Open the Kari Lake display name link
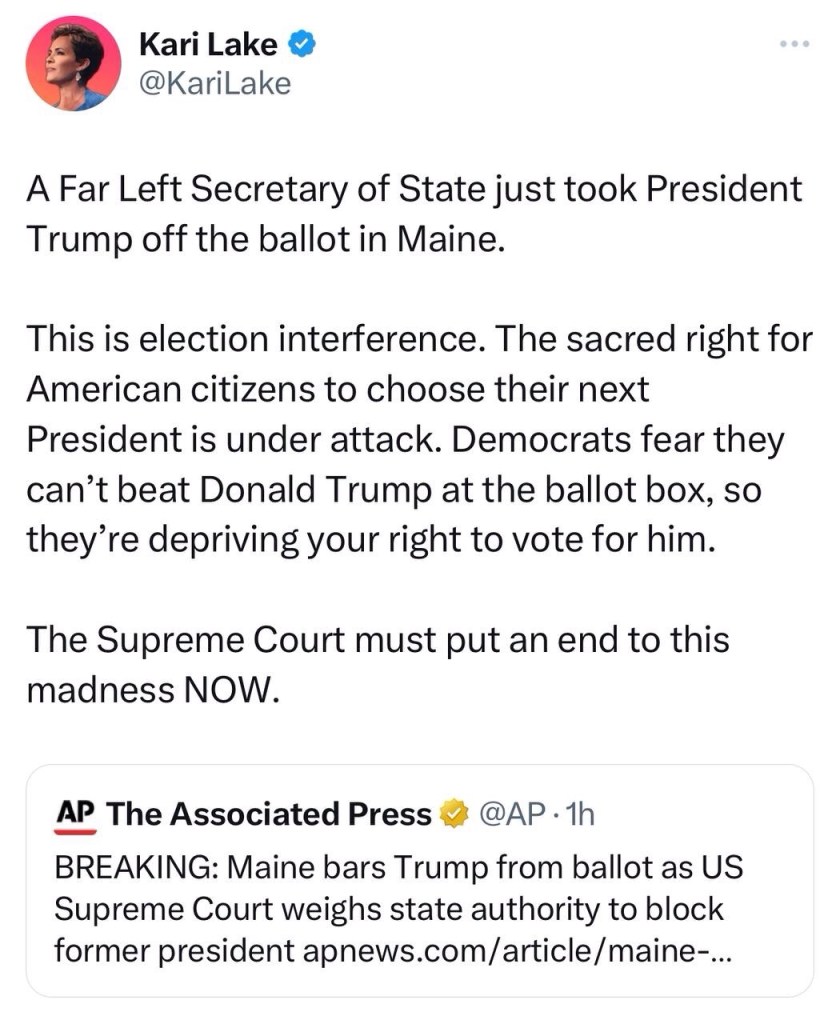The image size is (840, 1024). tap(208, 43)
